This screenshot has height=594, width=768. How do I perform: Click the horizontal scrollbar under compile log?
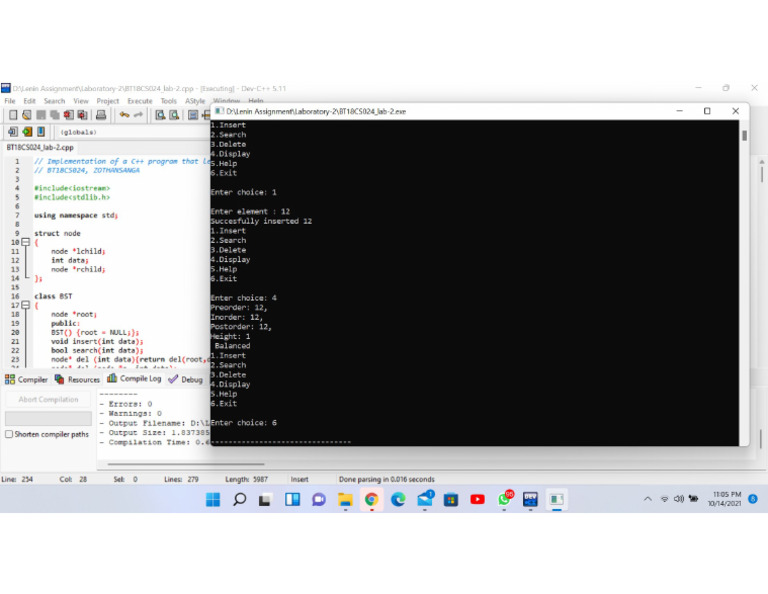(x=186, y=464)
